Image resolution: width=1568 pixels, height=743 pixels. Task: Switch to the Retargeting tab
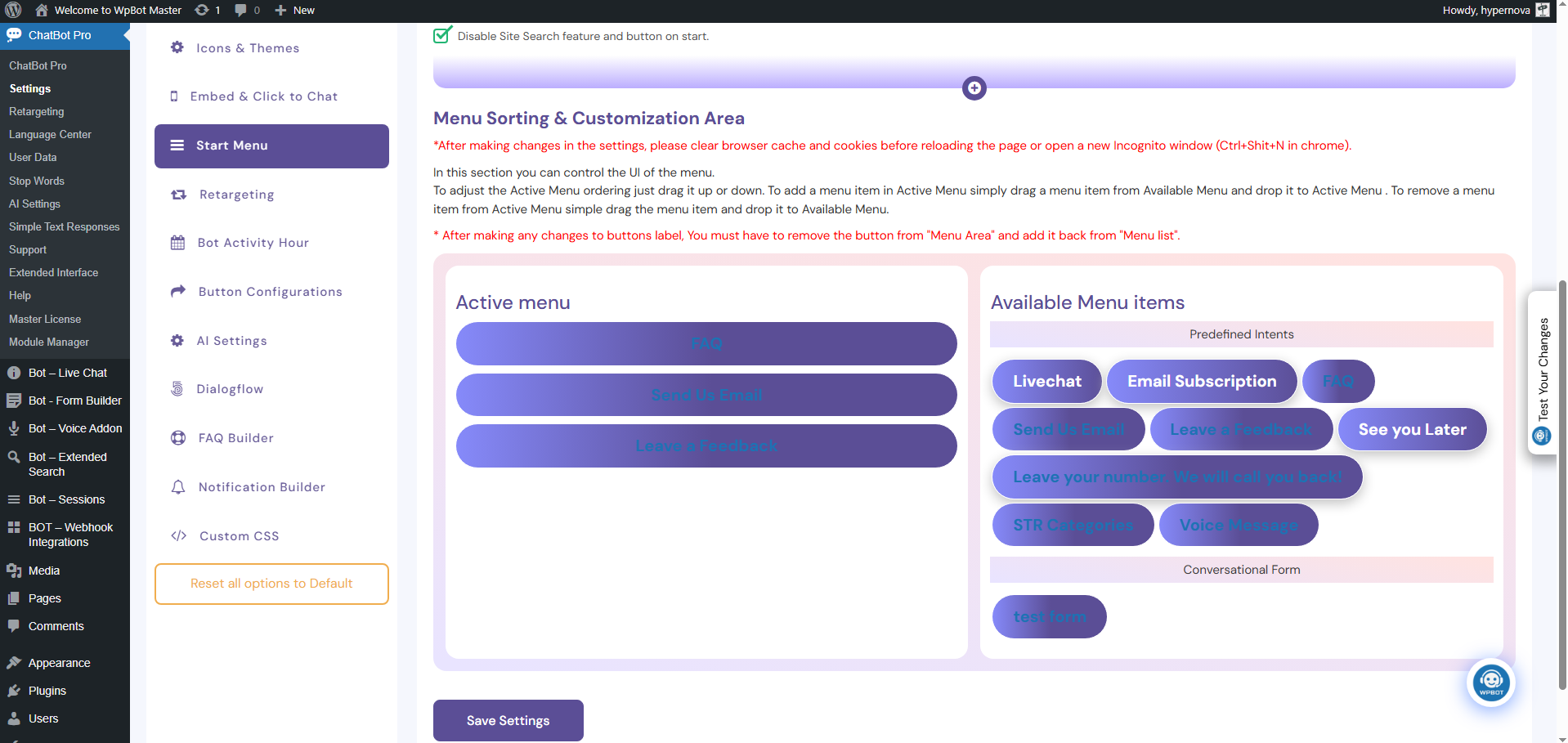236,194
